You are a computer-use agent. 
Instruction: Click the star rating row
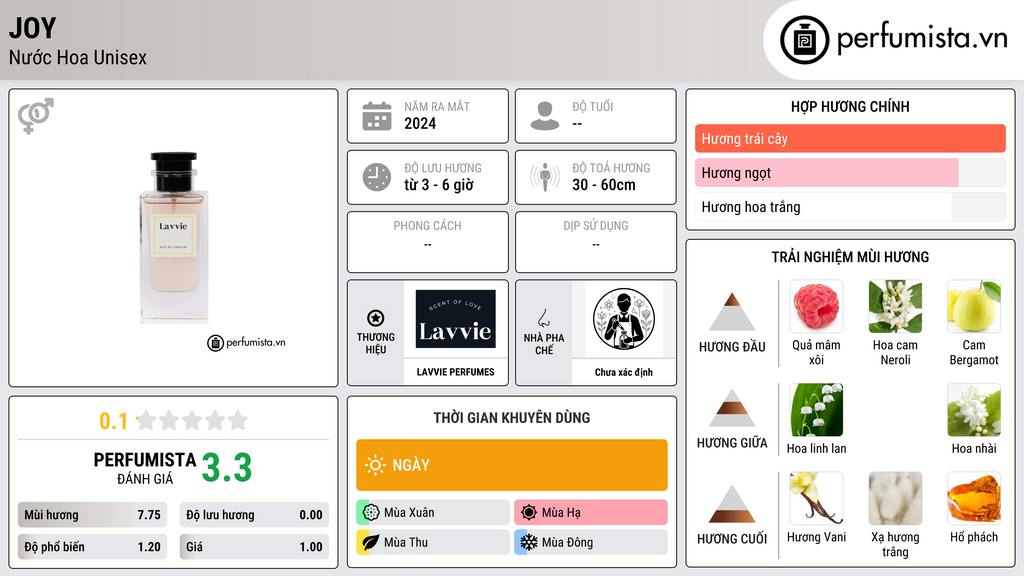192,420
